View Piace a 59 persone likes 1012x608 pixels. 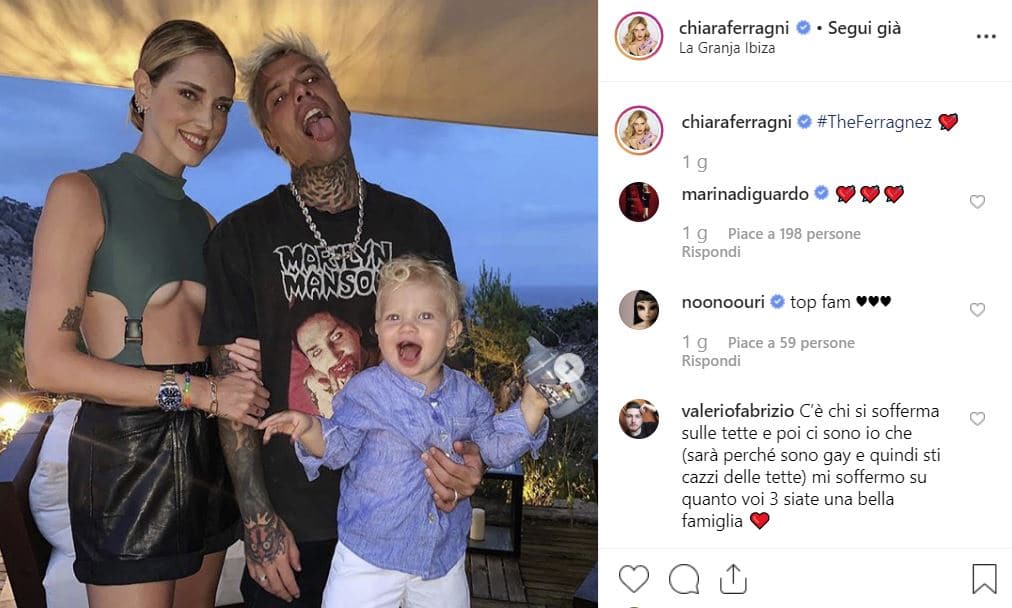click(791, 343)
